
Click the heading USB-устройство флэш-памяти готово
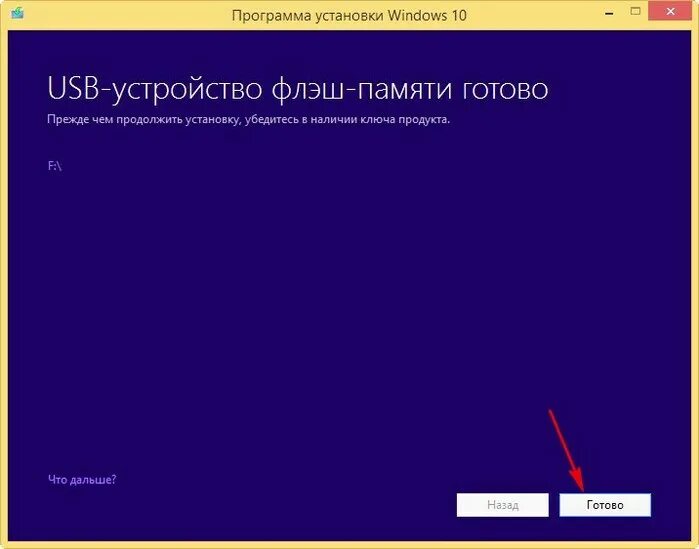pyautogui.click(x=297, y=90)
